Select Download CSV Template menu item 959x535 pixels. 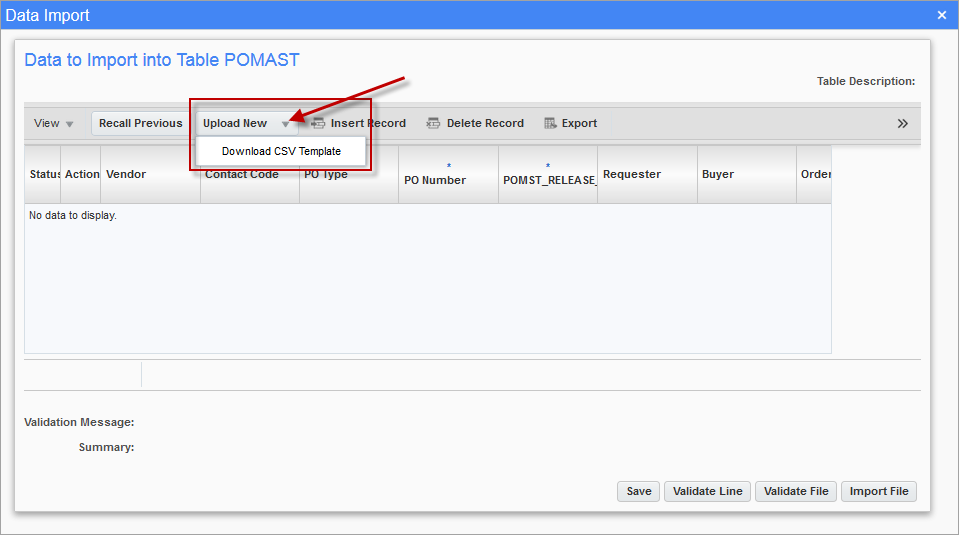(x=281, y=151)
